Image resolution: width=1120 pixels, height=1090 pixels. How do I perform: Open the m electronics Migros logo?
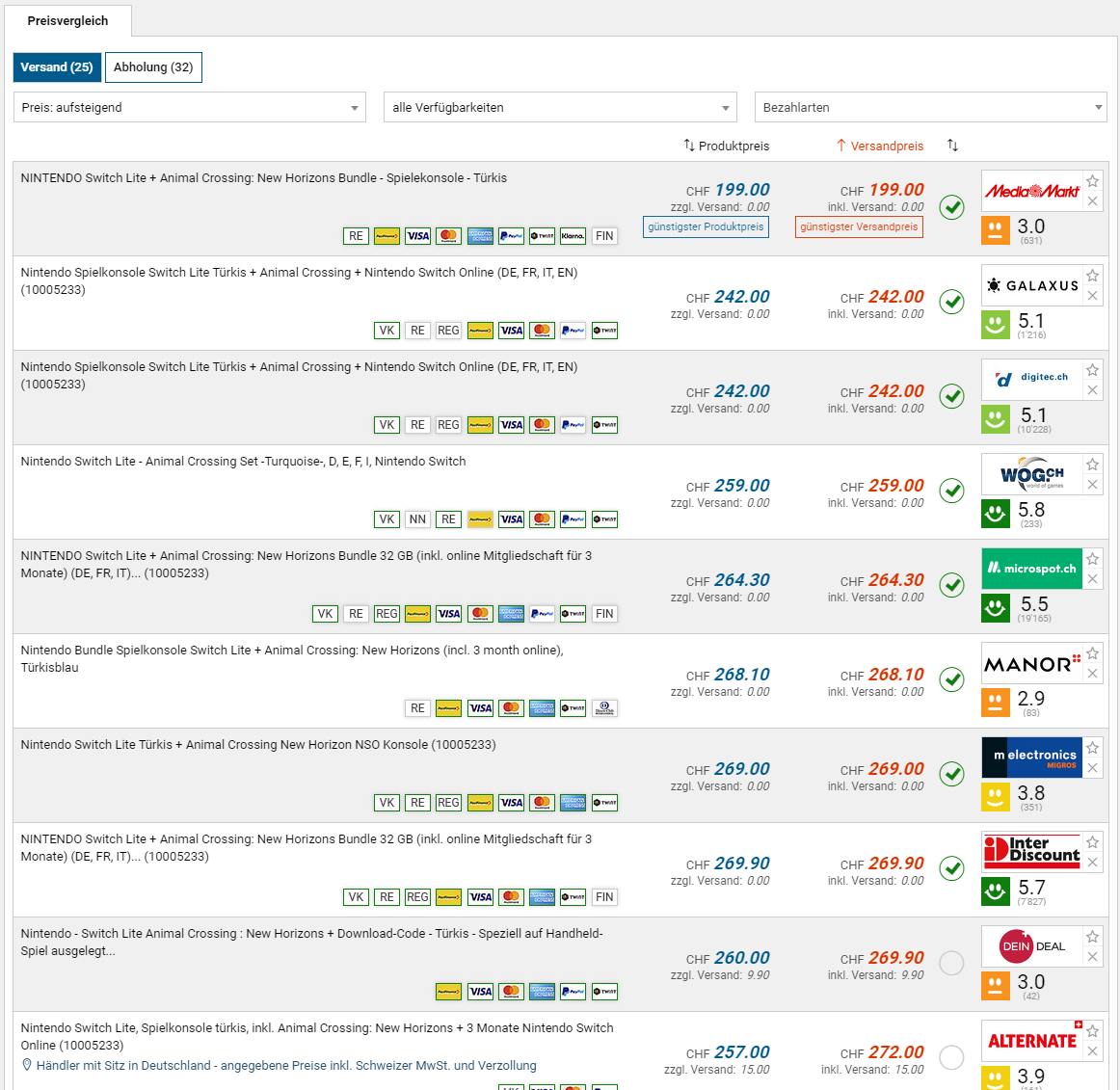point(1031,758)
